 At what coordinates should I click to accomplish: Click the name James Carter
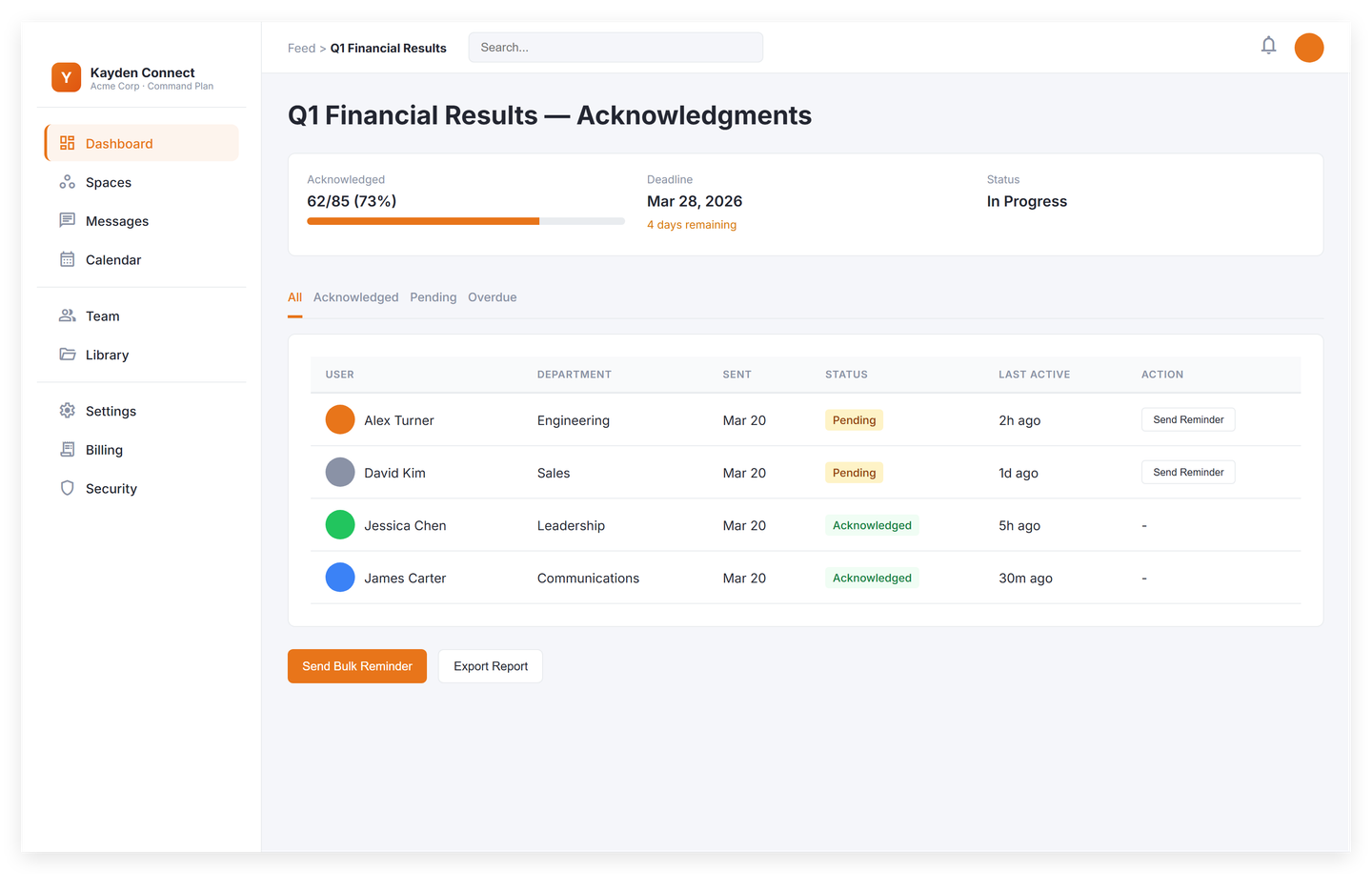click(x=405, y=578)
